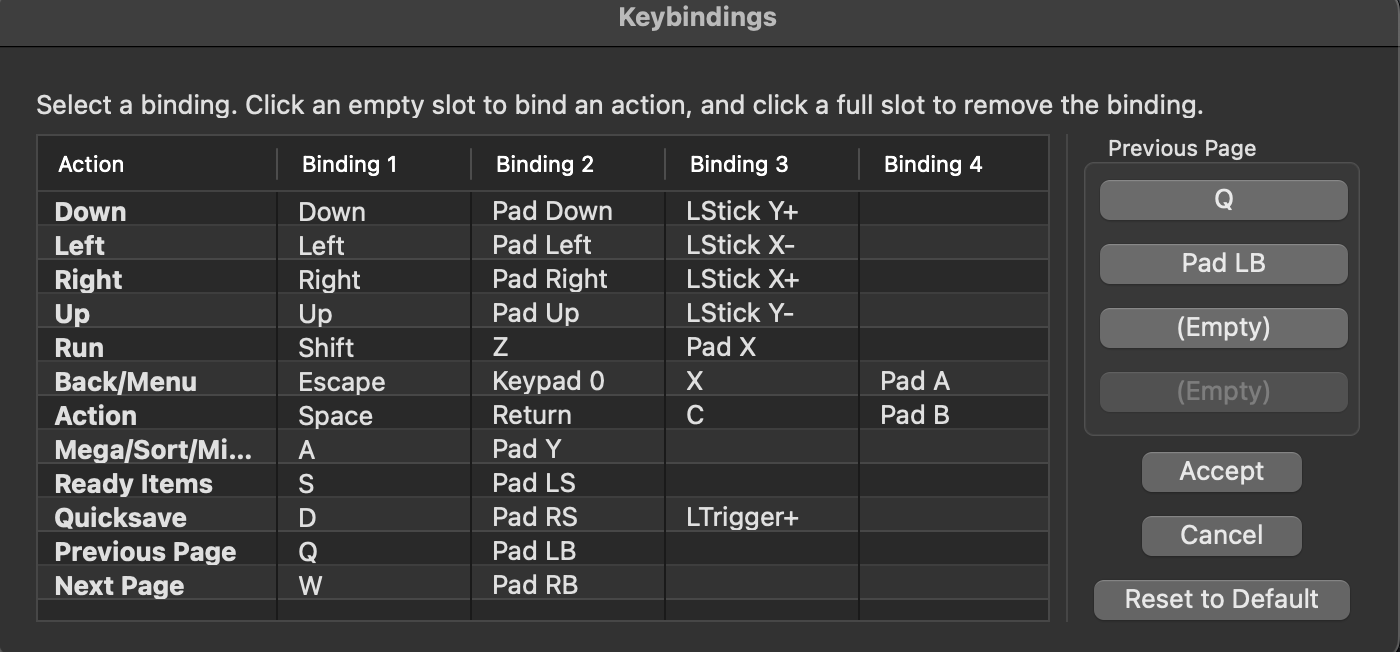Select the Shift binding for Run
The image size is (1400, 652).
374,348
